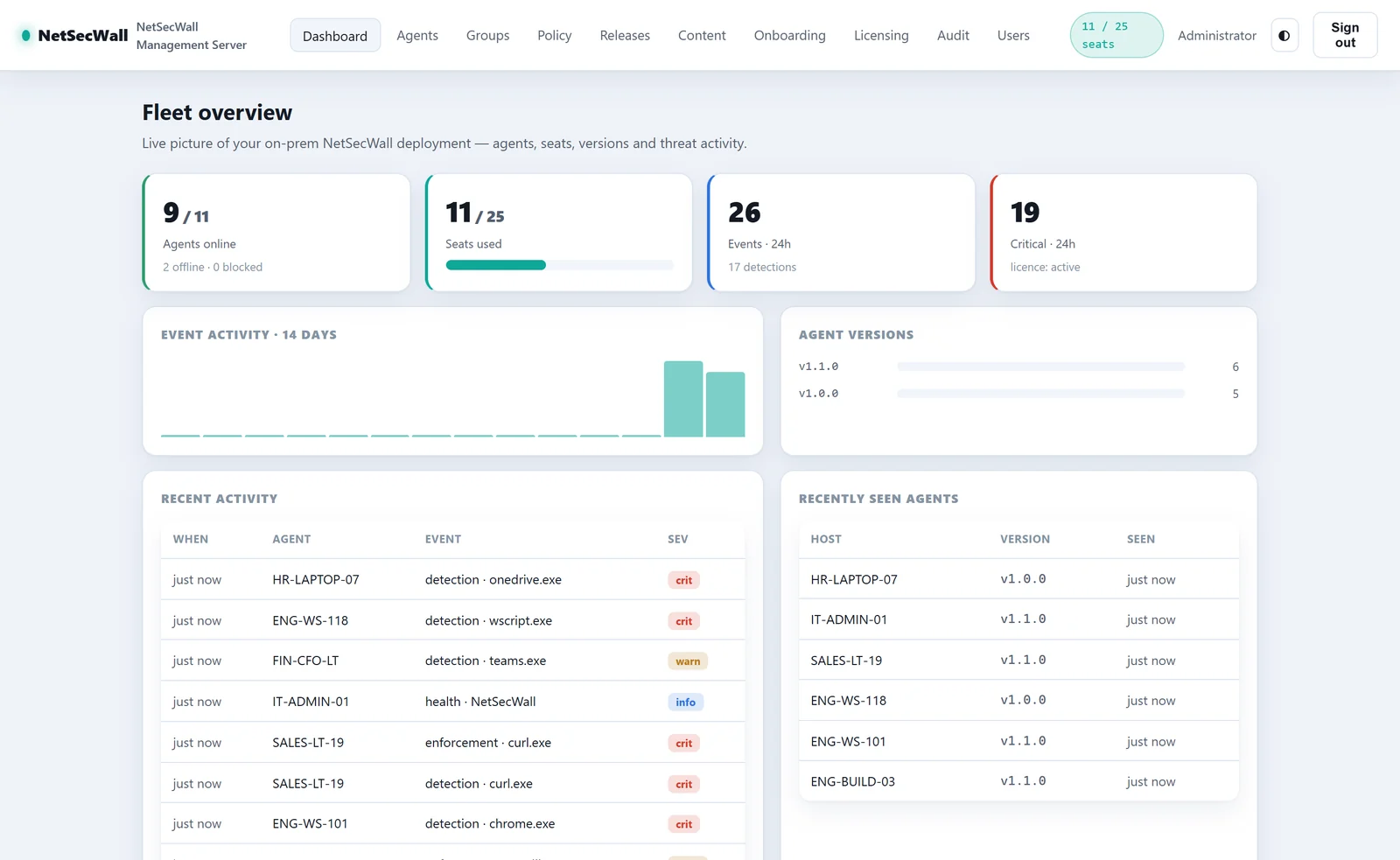Open the Dashboard tab
Viewport: 1400px width, 860px height.
(335, 36)
